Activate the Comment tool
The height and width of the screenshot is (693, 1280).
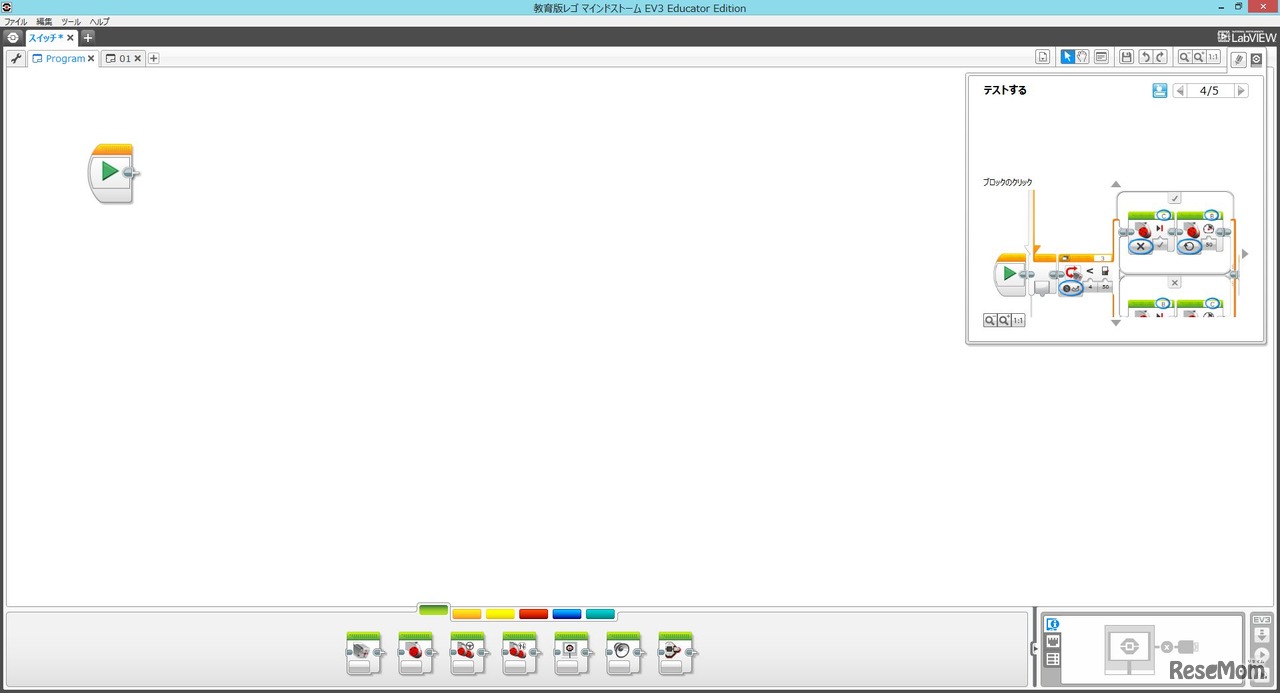click(x=1101, y=57)
